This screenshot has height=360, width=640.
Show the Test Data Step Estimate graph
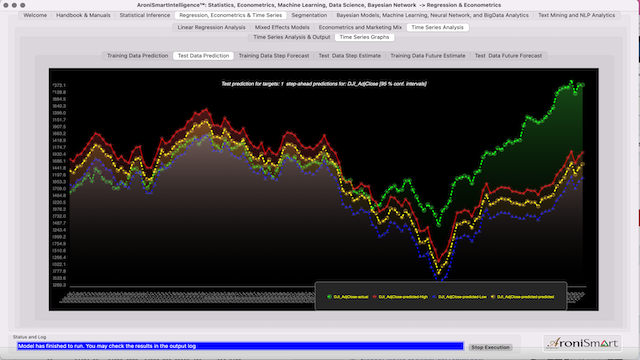(x=350, y=56)
